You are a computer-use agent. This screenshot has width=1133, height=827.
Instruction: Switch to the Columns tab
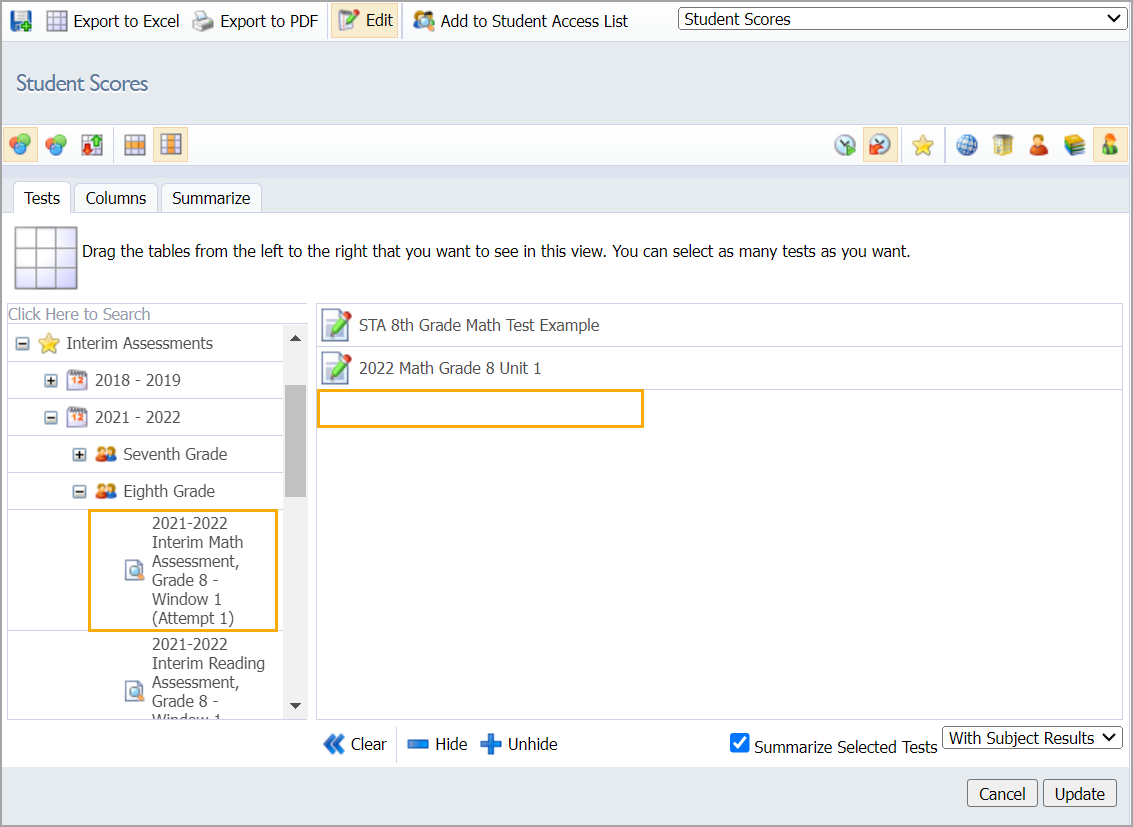click(116, 198)
